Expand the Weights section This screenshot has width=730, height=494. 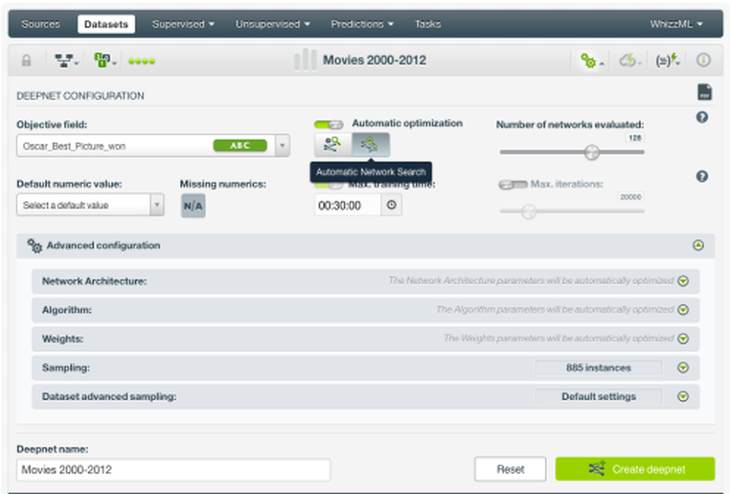click(683, 339)
